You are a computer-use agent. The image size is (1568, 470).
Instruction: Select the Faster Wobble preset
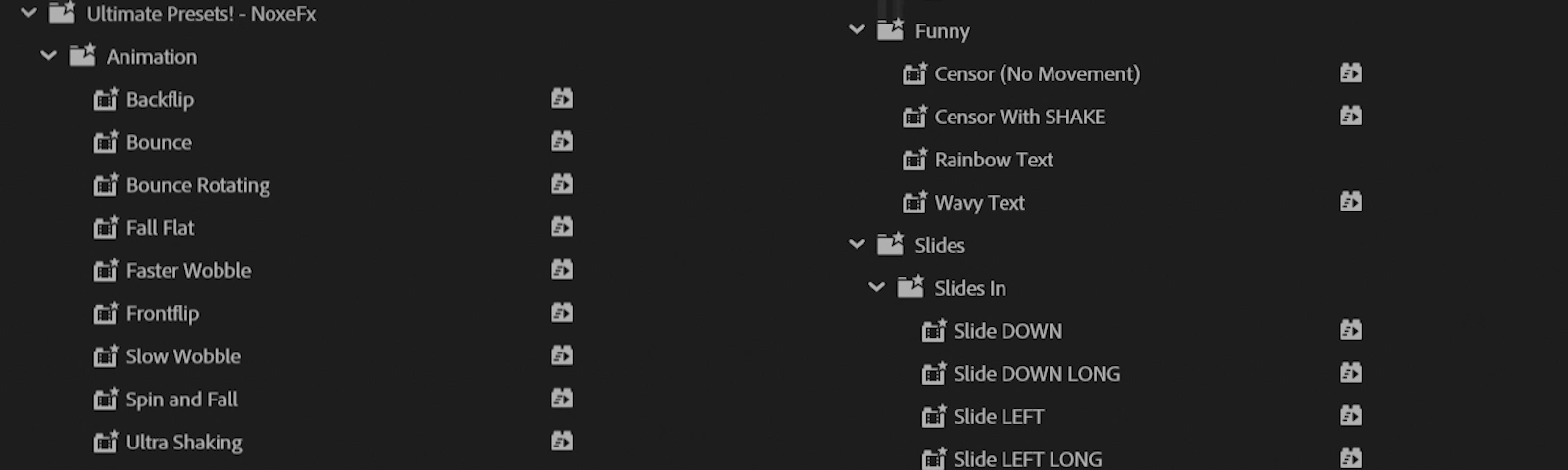pos(188,270)
